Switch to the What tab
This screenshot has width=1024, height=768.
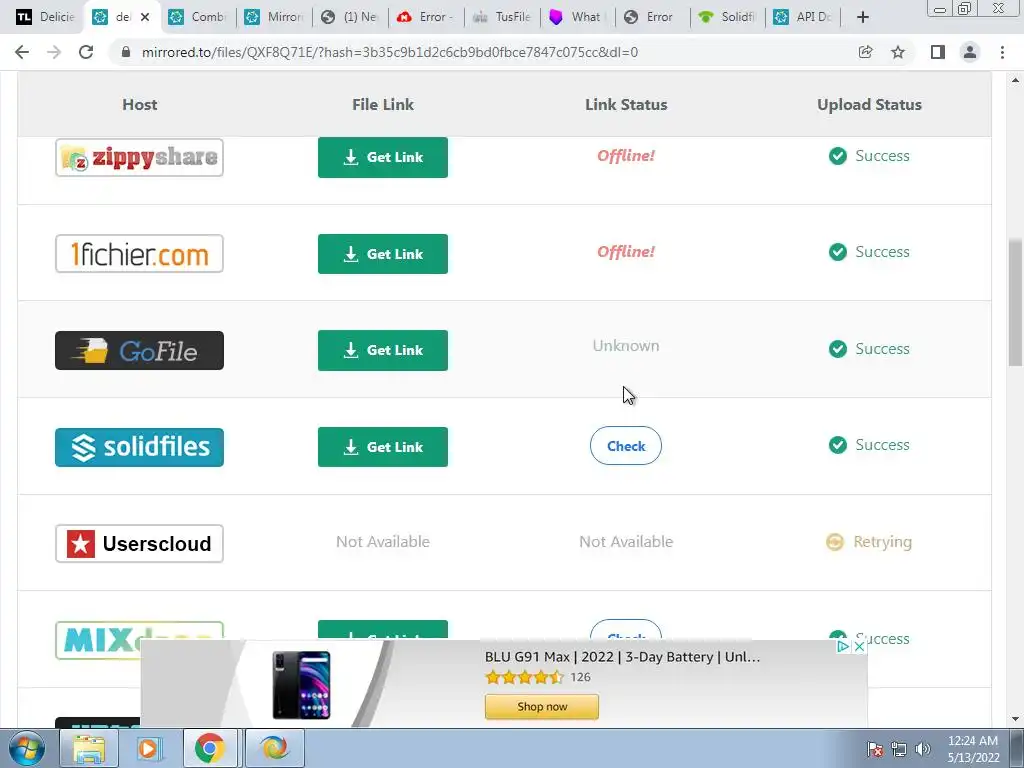click(577, 17)
